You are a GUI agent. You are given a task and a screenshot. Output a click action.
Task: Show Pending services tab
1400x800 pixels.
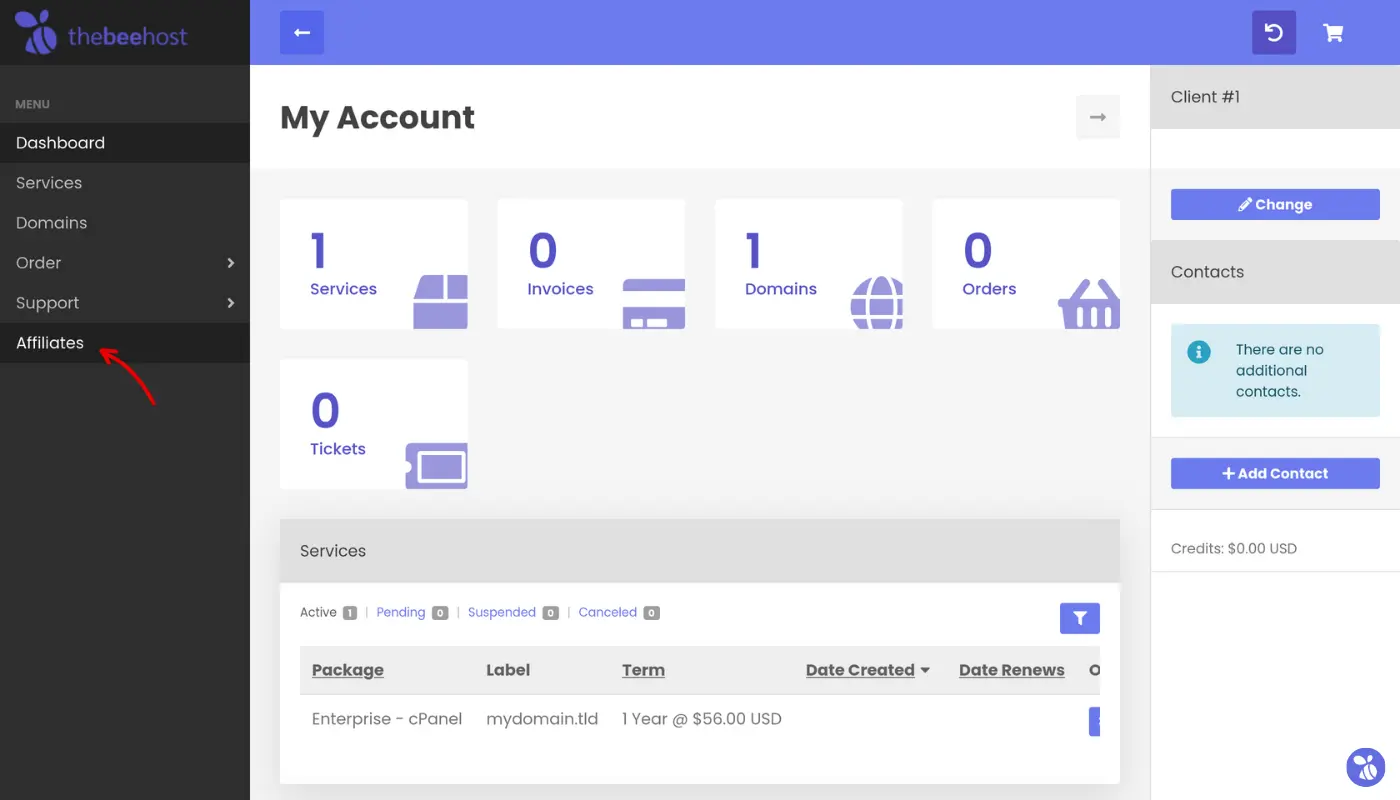click(401, 612)
